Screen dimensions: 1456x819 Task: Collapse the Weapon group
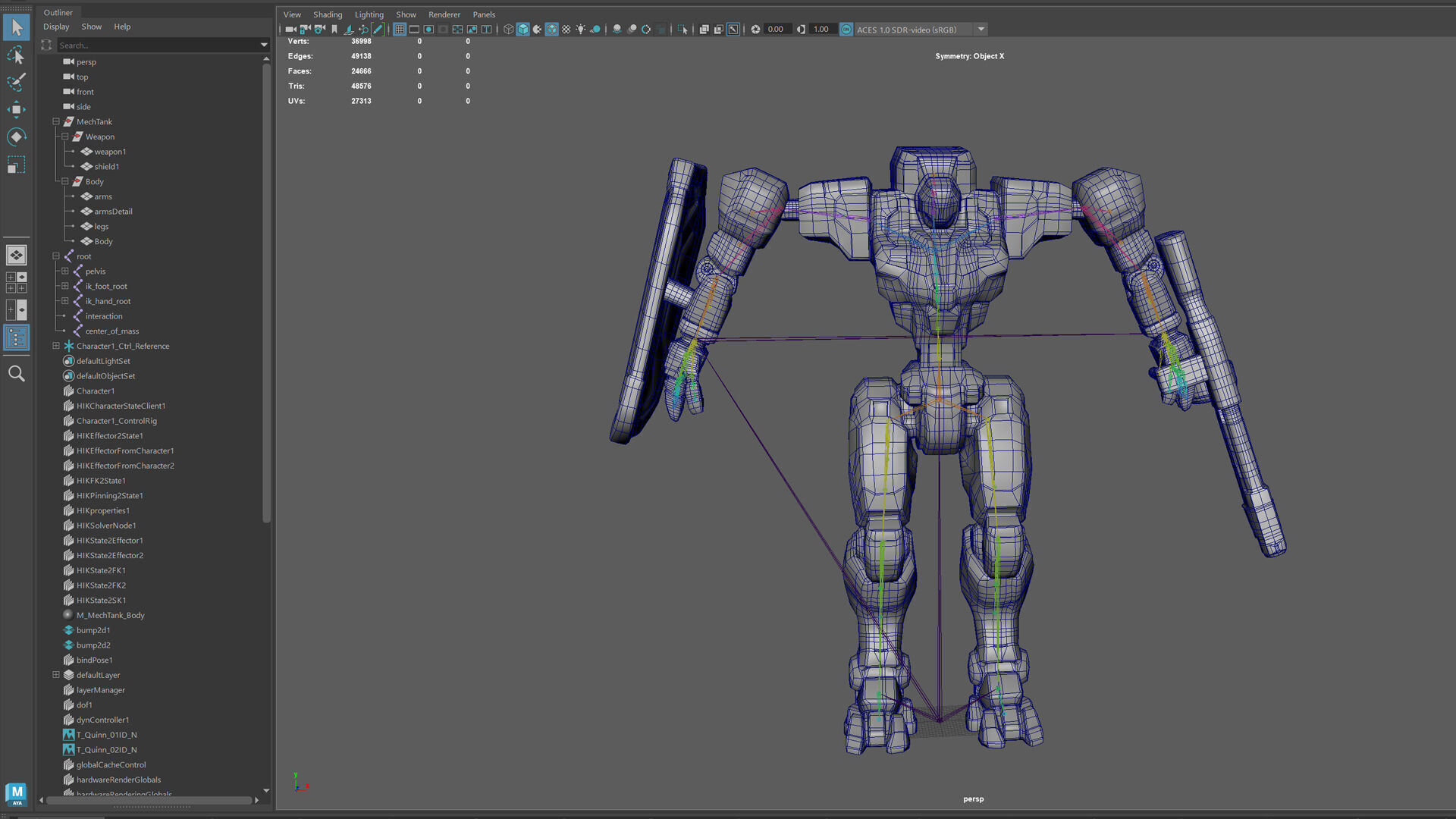[x=64, y=136]
